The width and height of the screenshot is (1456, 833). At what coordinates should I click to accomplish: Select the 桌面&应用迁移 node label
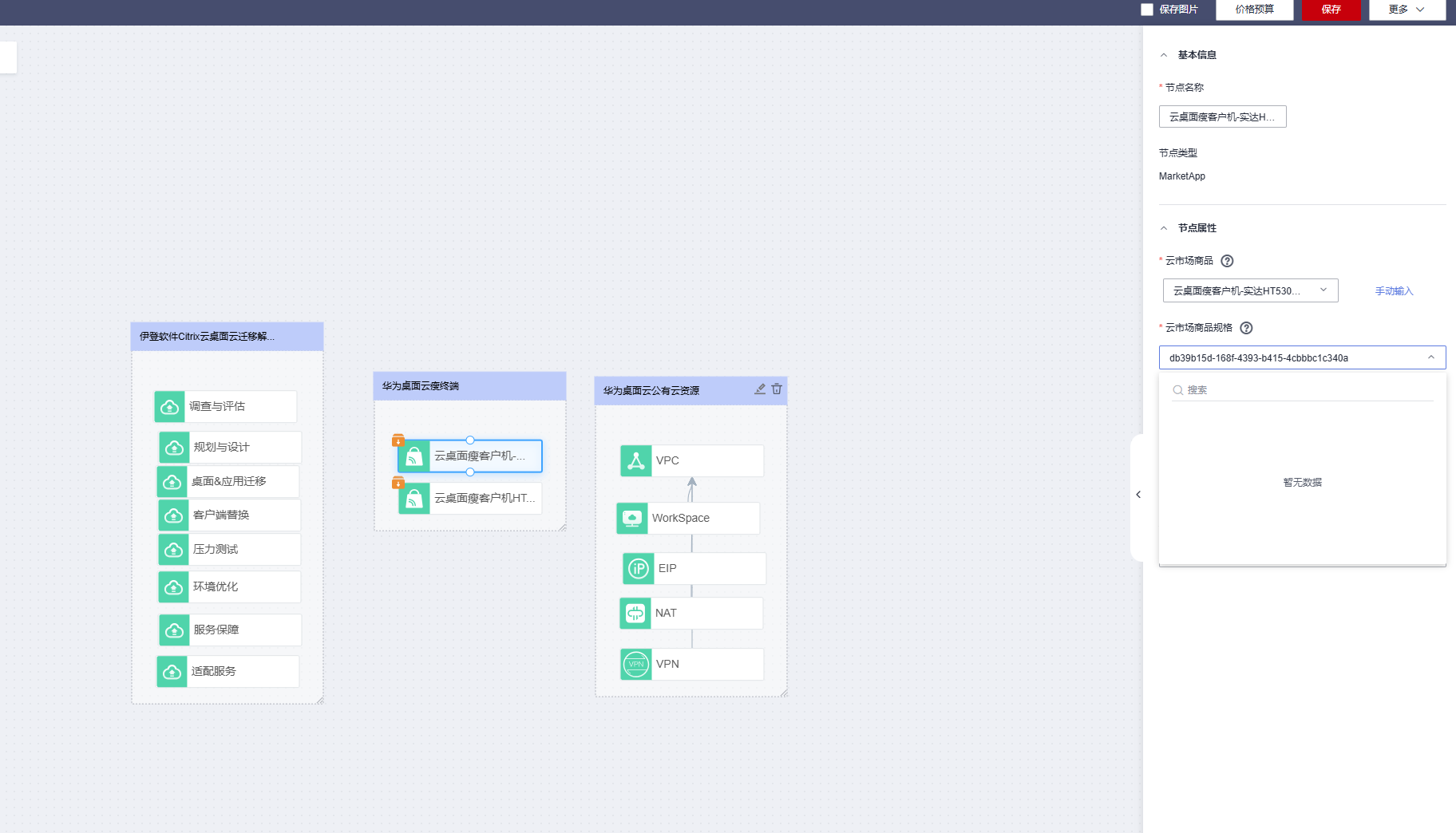(x=229, y=482)
